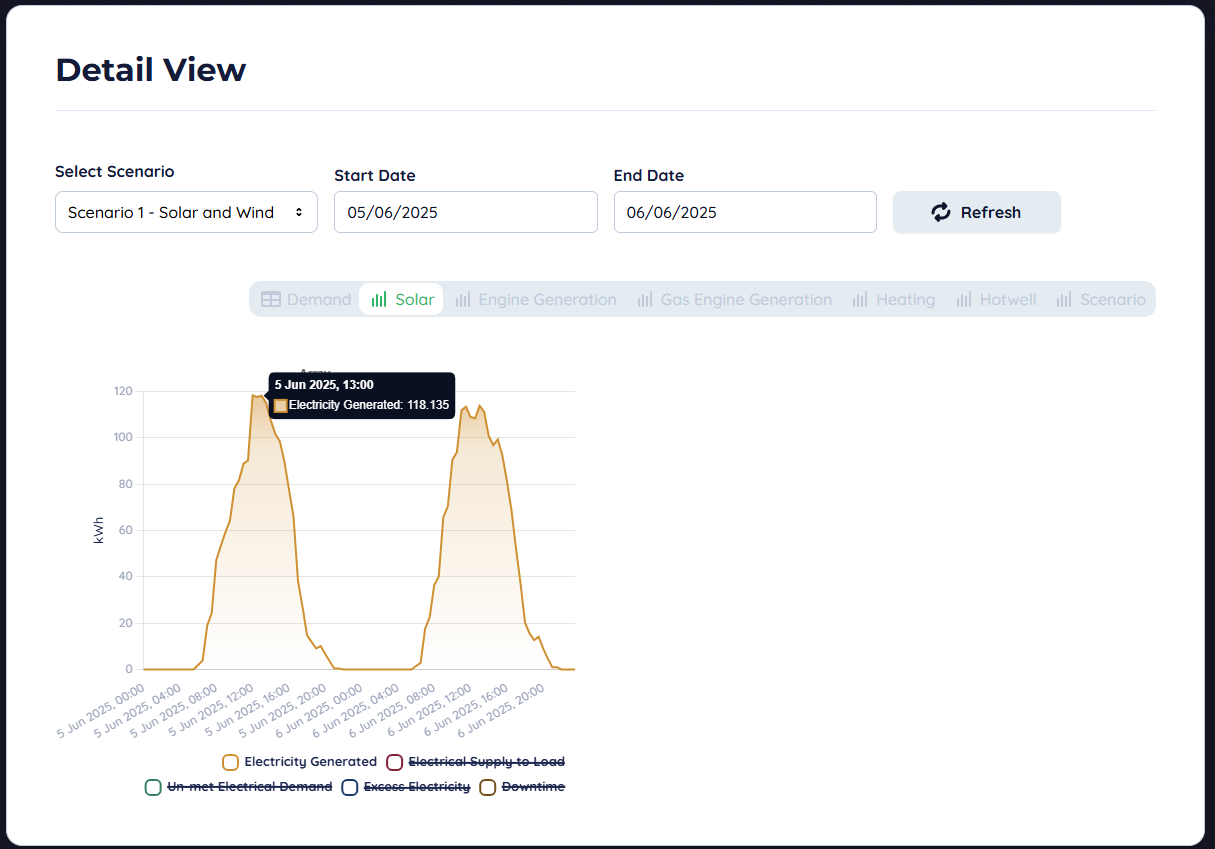Click the Gas Engine Generation chart icon
Image resolution: width=1215 pixels, height=849 pixels.
click(x=645, y=299)
